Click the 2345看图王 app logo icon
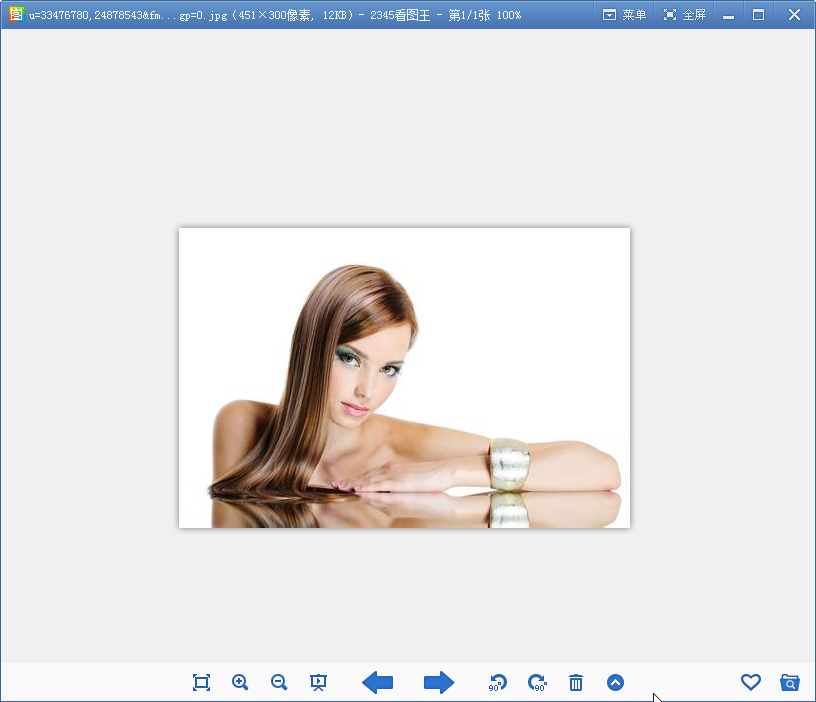Viewport: 816px width, 702px height. [x=16, y=14]
